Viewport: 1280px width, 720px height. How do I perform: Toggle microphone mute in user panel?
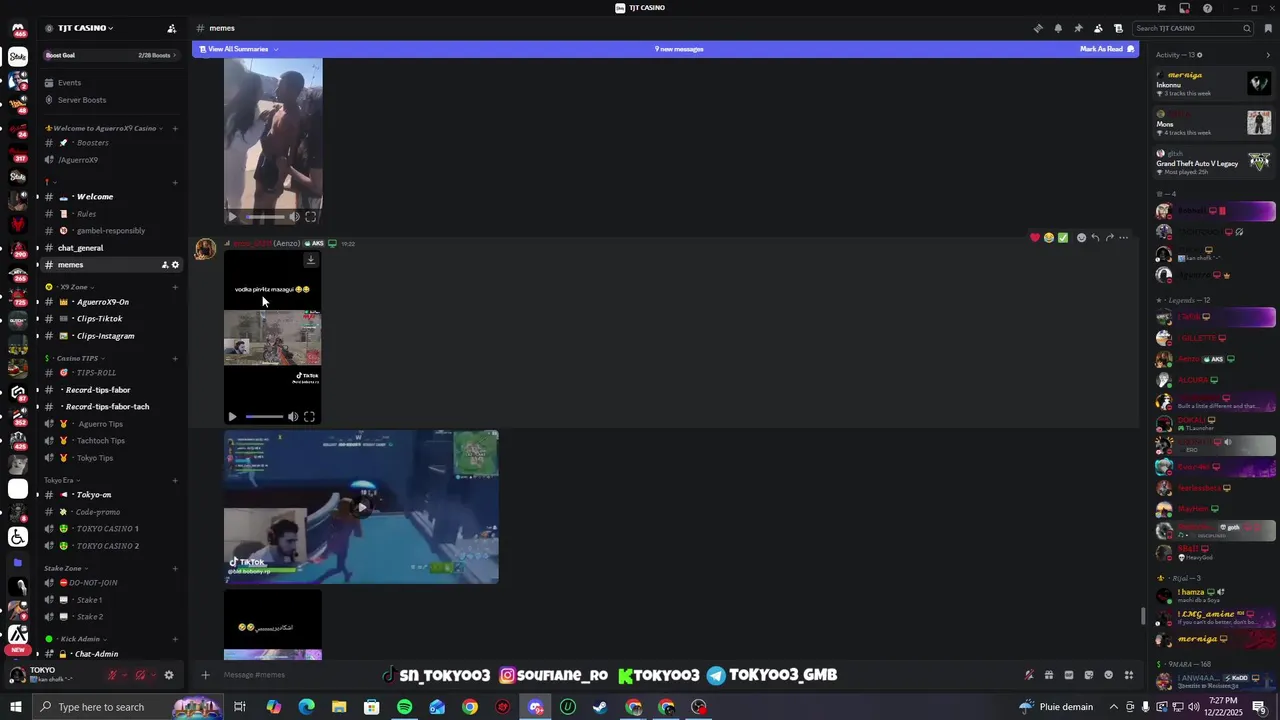113,675
